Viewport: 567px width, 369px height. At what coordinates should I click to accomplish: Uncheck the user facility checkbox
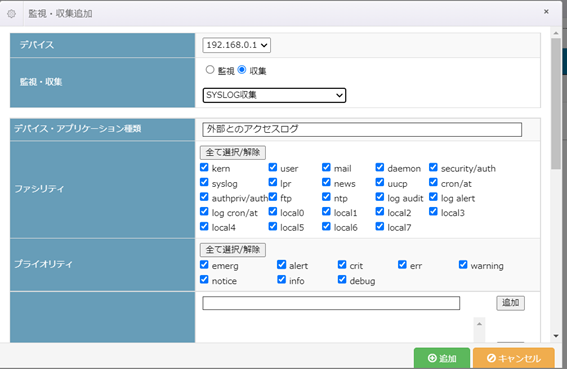[273, 167]
